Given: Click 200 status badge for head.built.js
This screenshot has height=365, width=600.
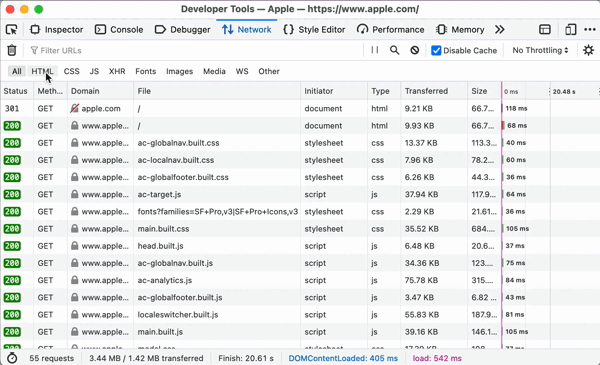Looking at the screenshot, I should click(12, 246).
